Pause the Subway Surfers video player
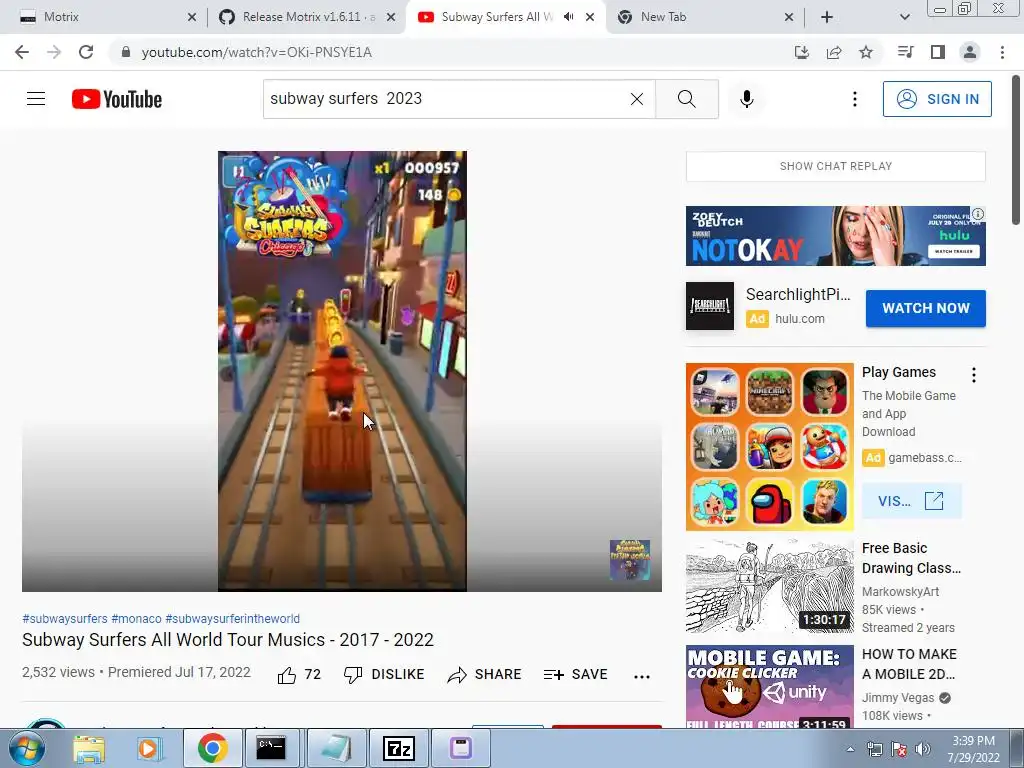This screenshot has height=768, width=1024. 342,371
